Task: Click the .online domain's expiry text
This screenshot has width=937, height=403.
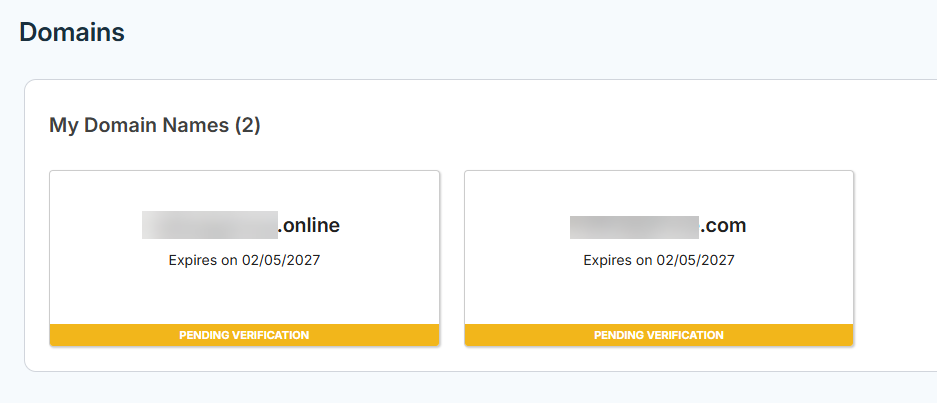Action: 244,260
